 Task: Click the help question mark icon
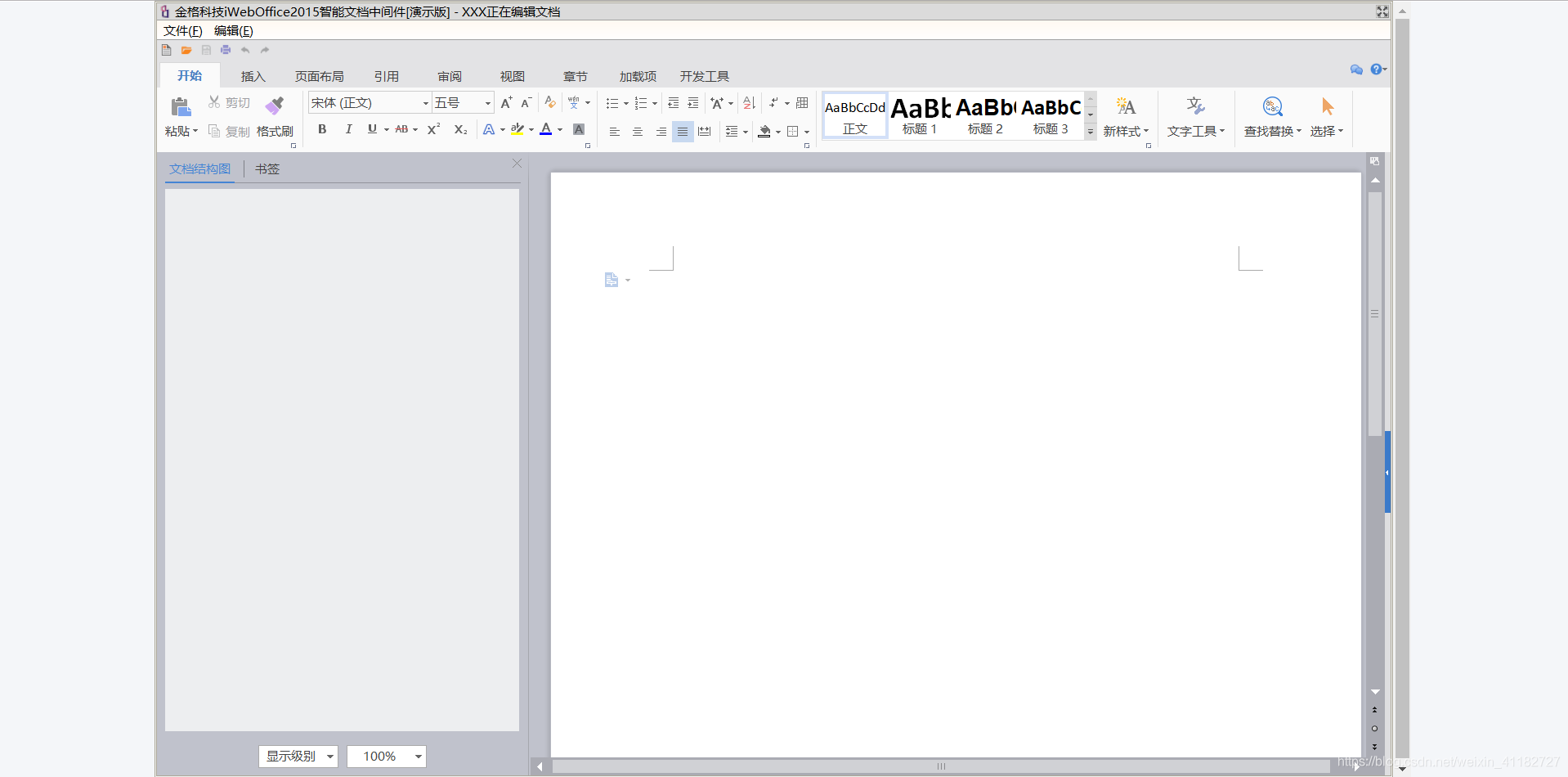1376,70
